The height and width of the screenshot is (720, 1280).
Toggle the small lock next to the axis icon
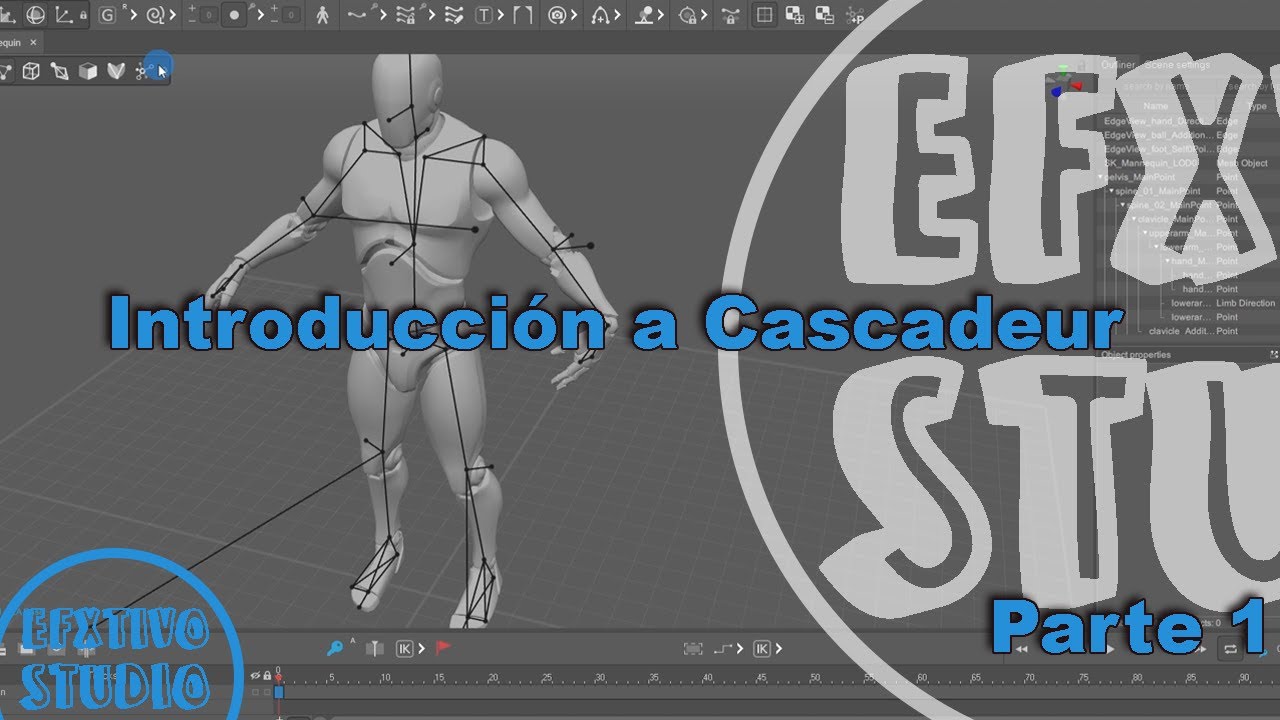click(82, 17)
